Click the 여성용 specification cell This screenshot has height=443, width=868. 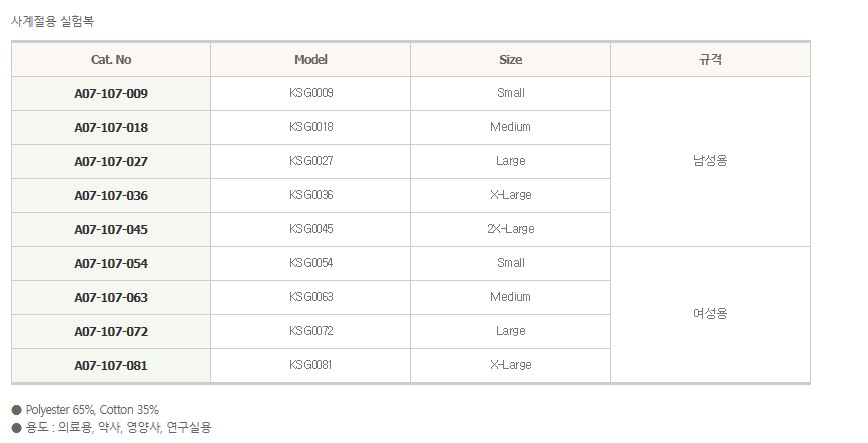(x=710, y=313)
